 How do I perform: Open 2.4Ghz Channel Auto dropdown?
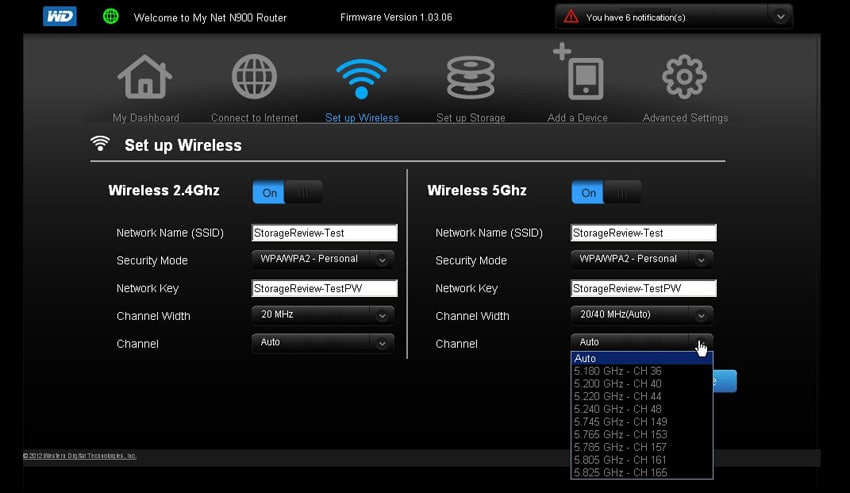click(x=323, y=343)
